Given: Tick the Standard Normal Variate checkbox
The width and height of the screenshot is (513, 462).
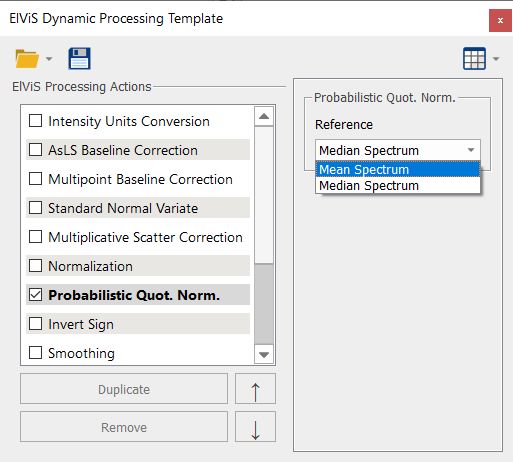Looking at the screenshot, I should click(x=35, y=208).
